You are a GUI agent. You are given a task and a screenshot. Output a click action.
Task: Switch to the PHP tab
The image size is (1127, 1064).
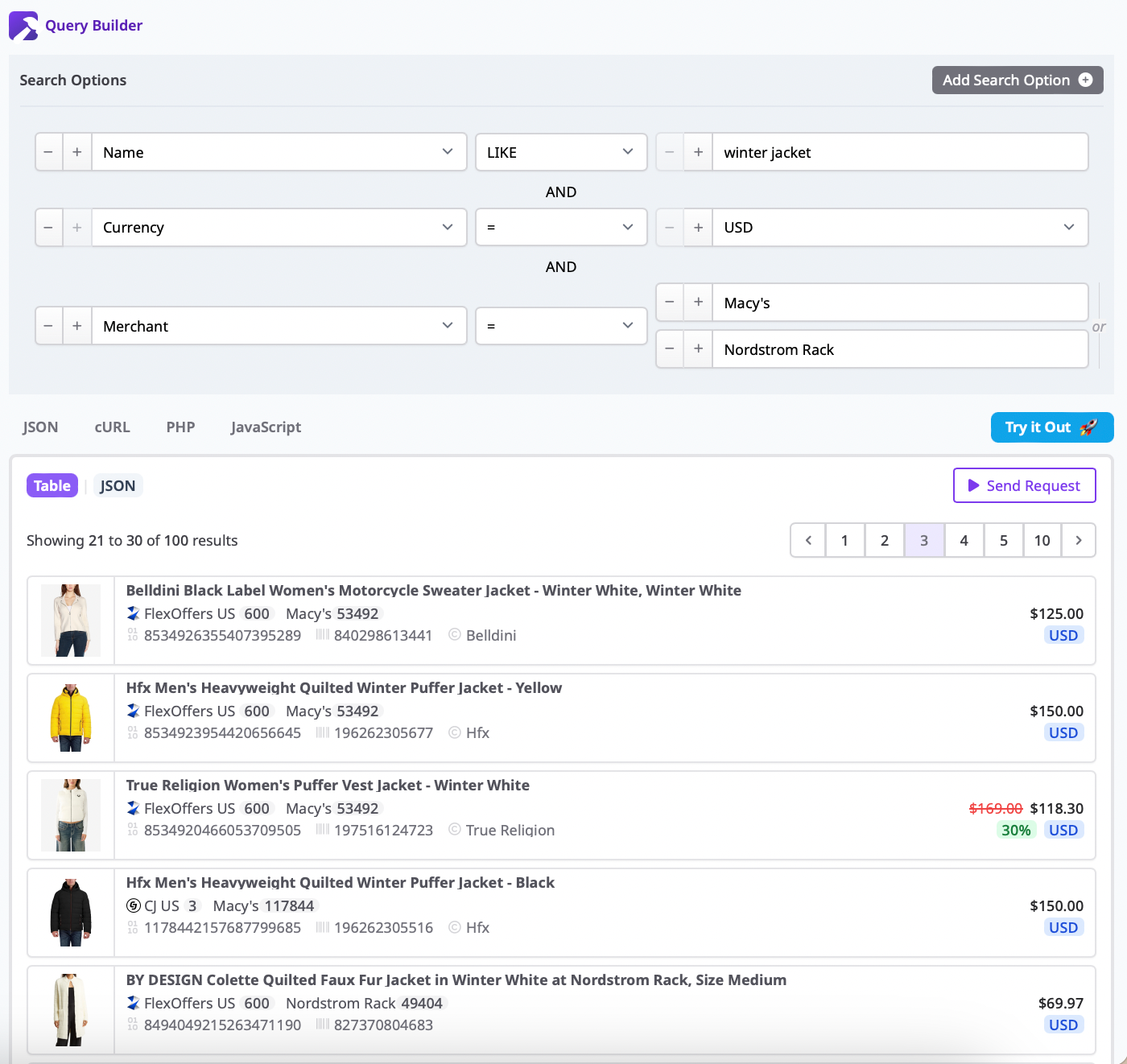(x=181, y=427)
